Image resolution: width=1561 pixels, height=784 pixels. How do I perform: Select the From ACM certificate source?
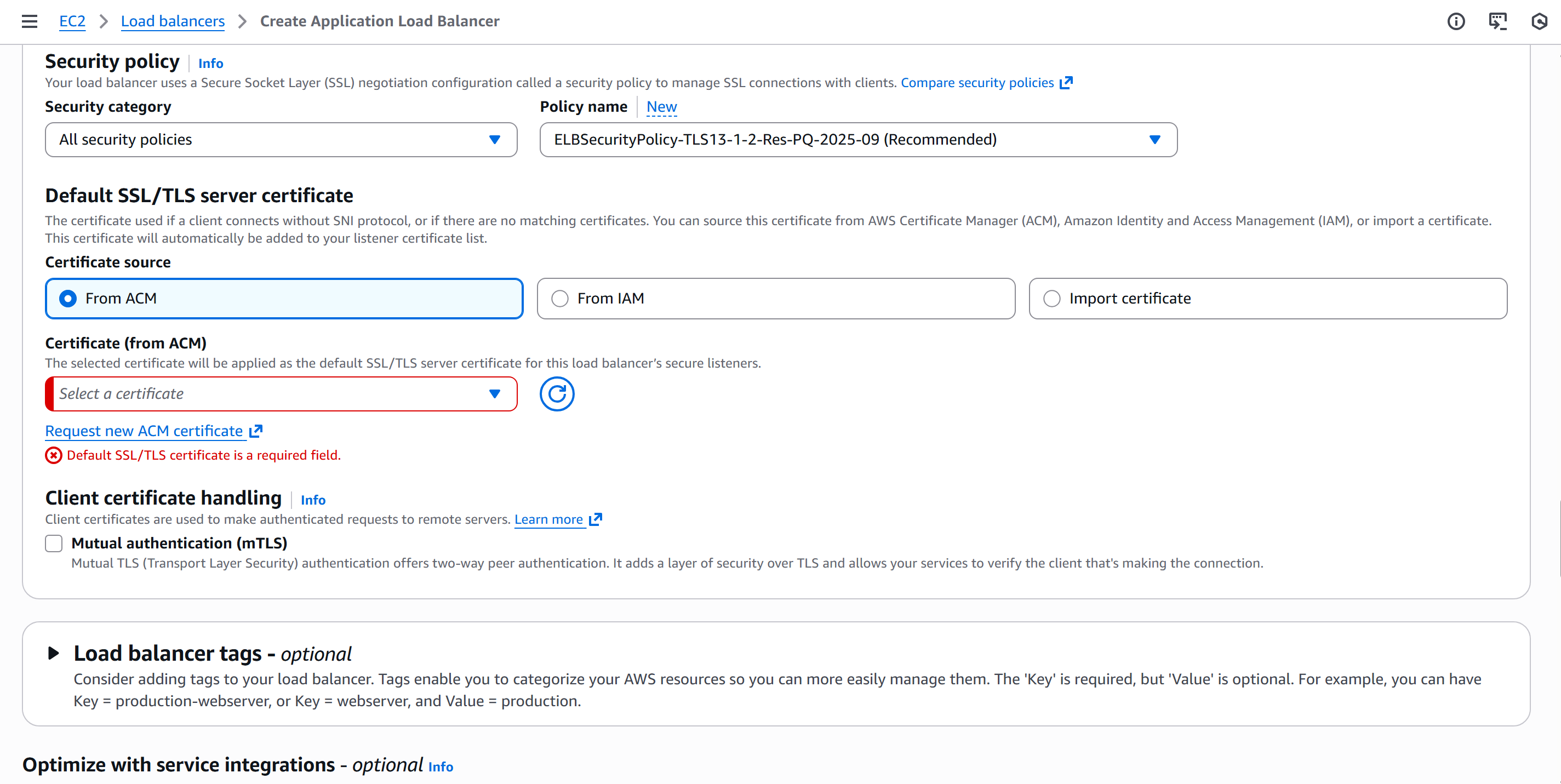68,298
